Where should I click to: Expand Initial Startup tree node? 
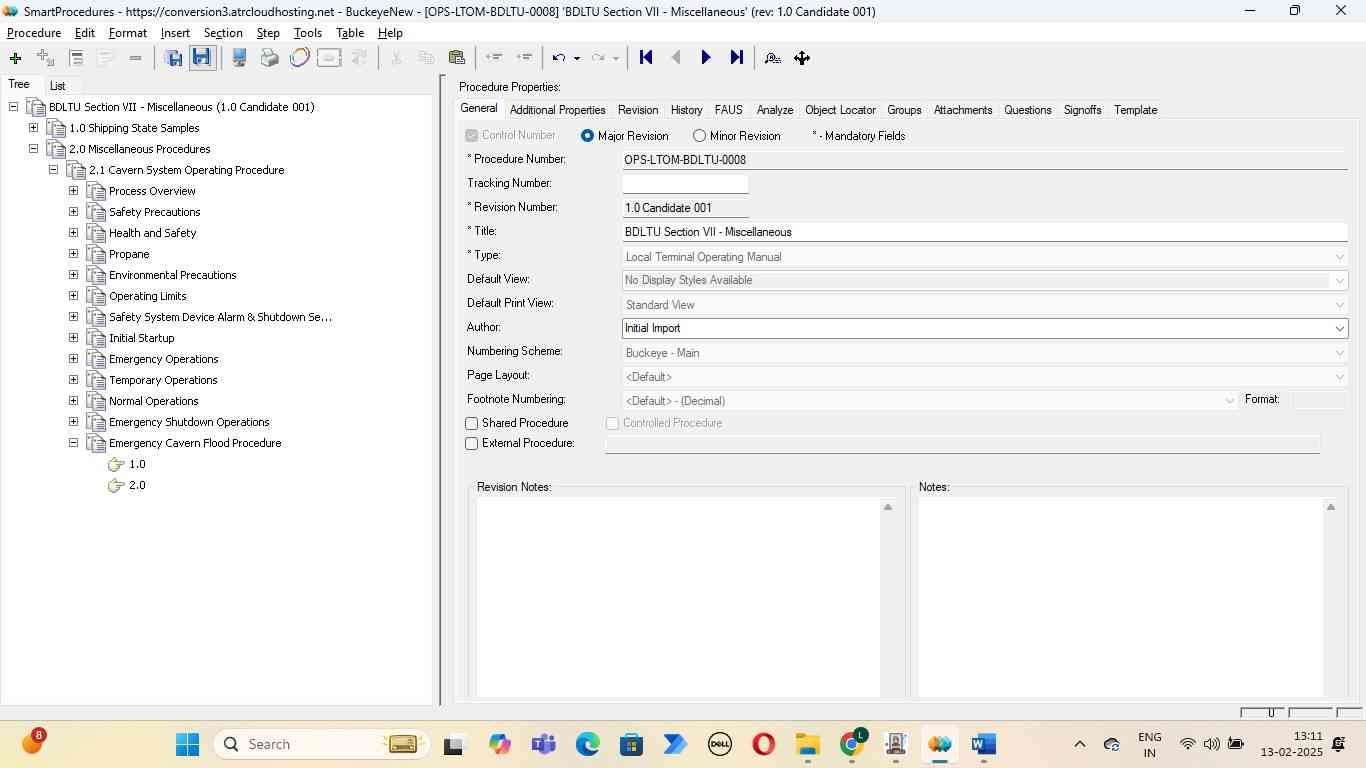[73, 338]
